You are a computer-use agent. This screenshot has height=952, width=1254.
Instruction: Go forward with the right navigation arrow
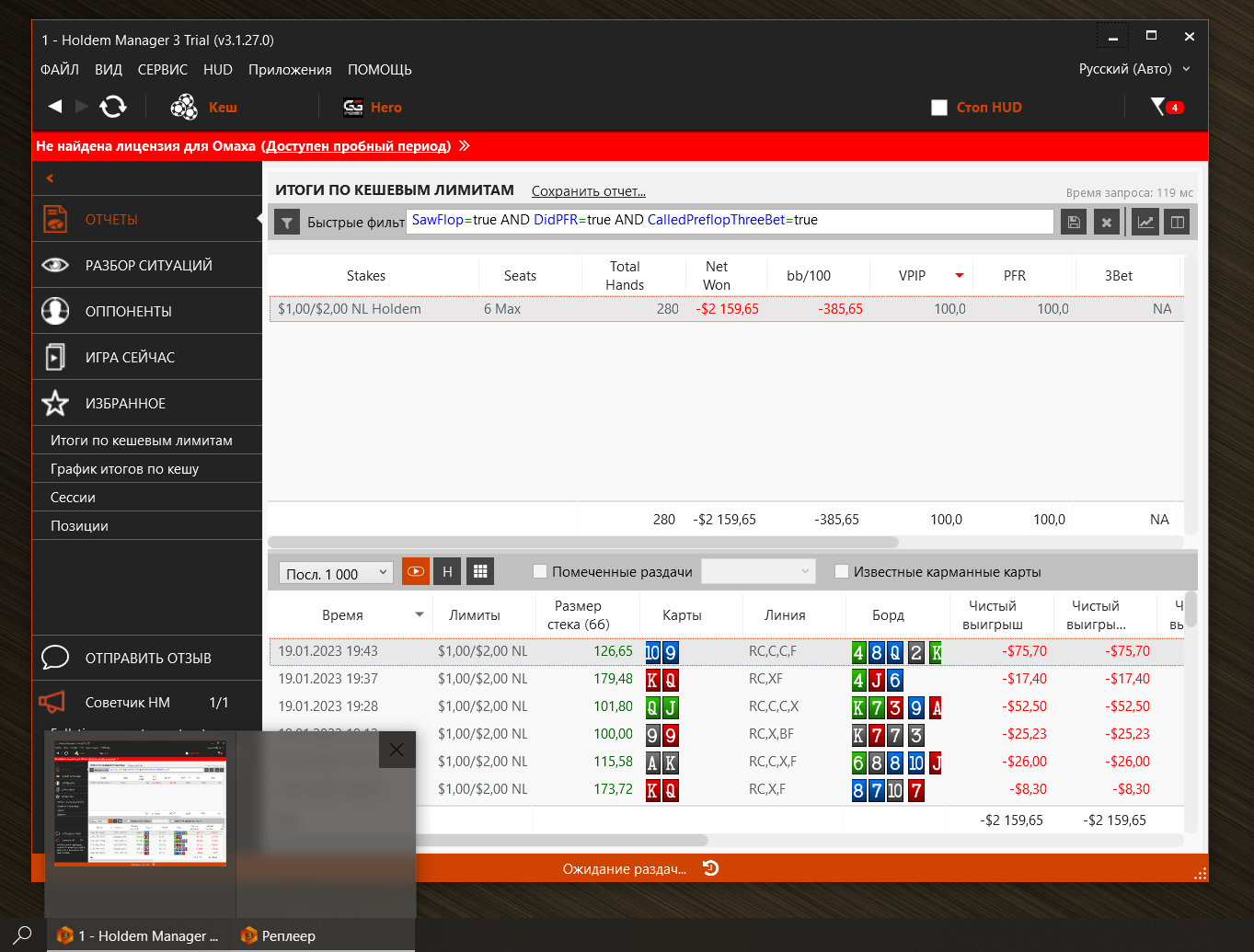pyautogui.click(x=82, y=107)
